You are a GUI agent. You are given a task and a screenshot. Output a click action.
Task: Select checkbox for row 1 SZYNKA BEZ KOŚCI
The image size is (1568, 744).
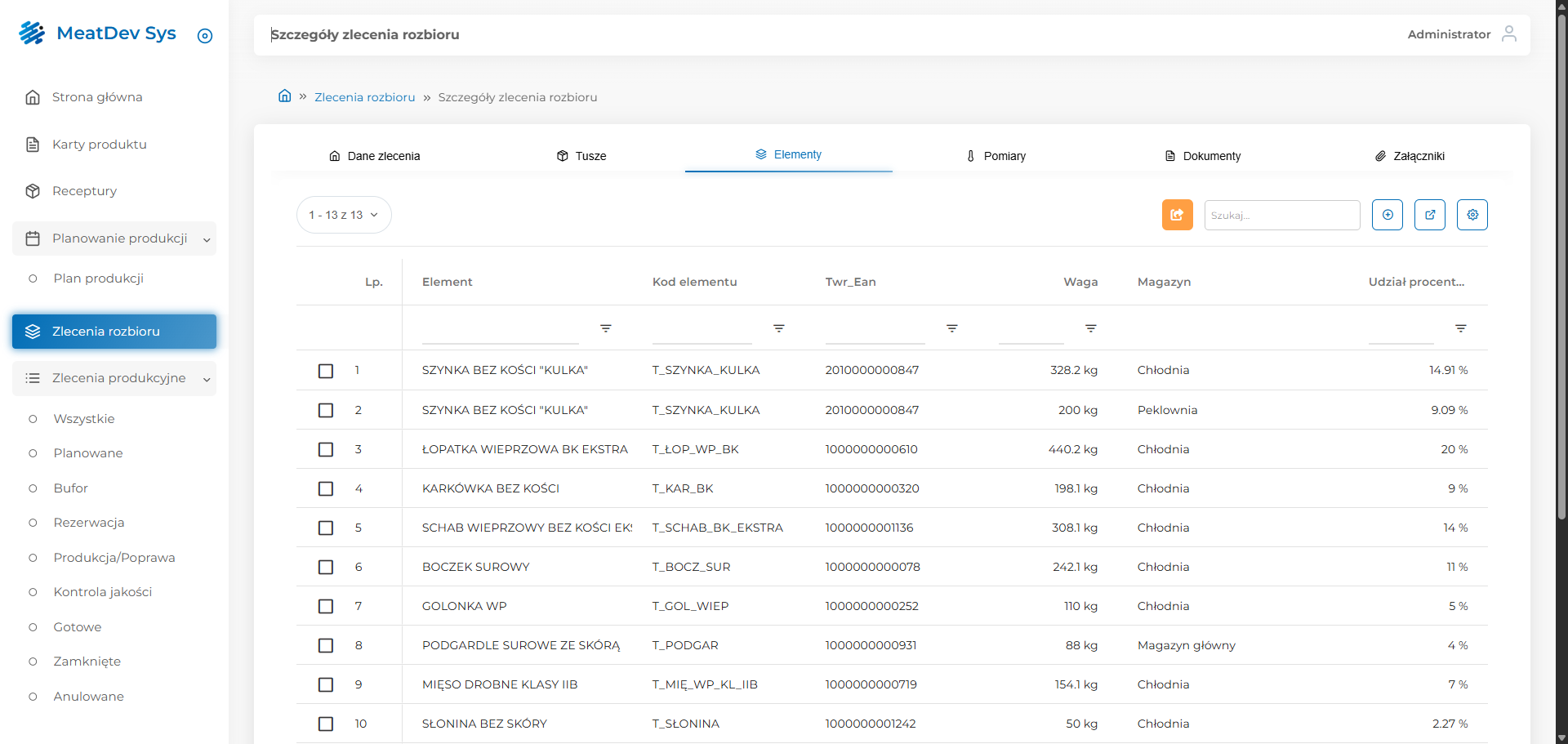click(326, 371)
